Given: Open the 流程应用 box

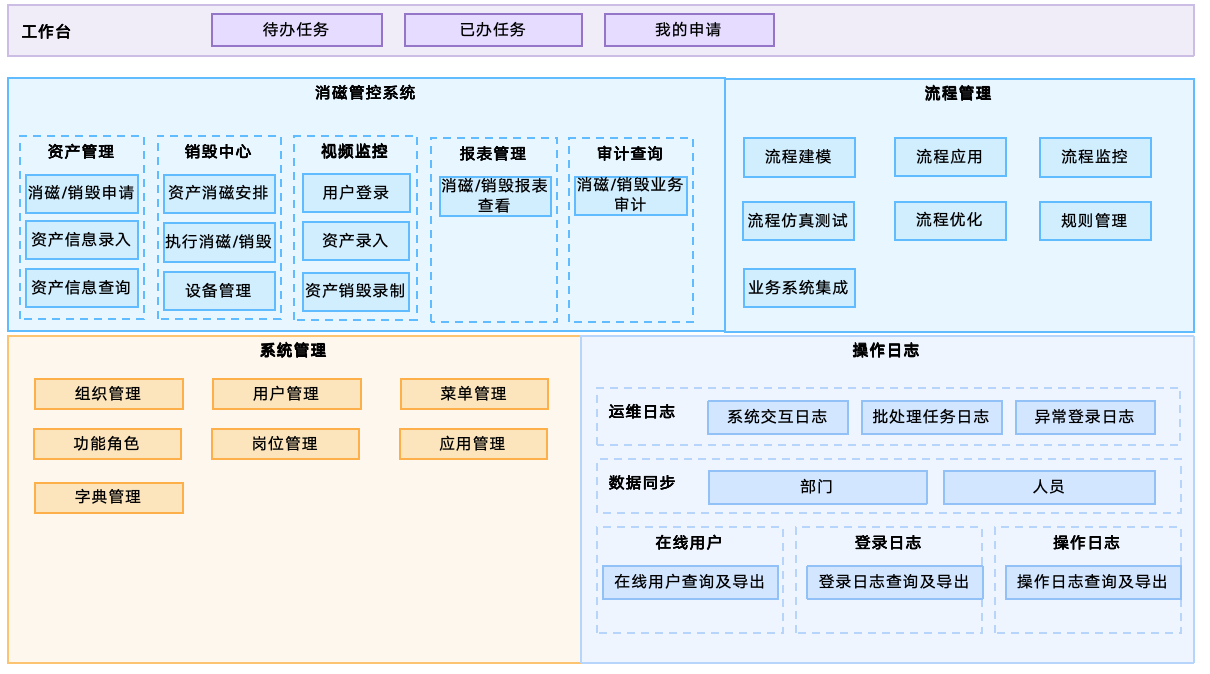Looking at the screenshot, I should (950, 157).
